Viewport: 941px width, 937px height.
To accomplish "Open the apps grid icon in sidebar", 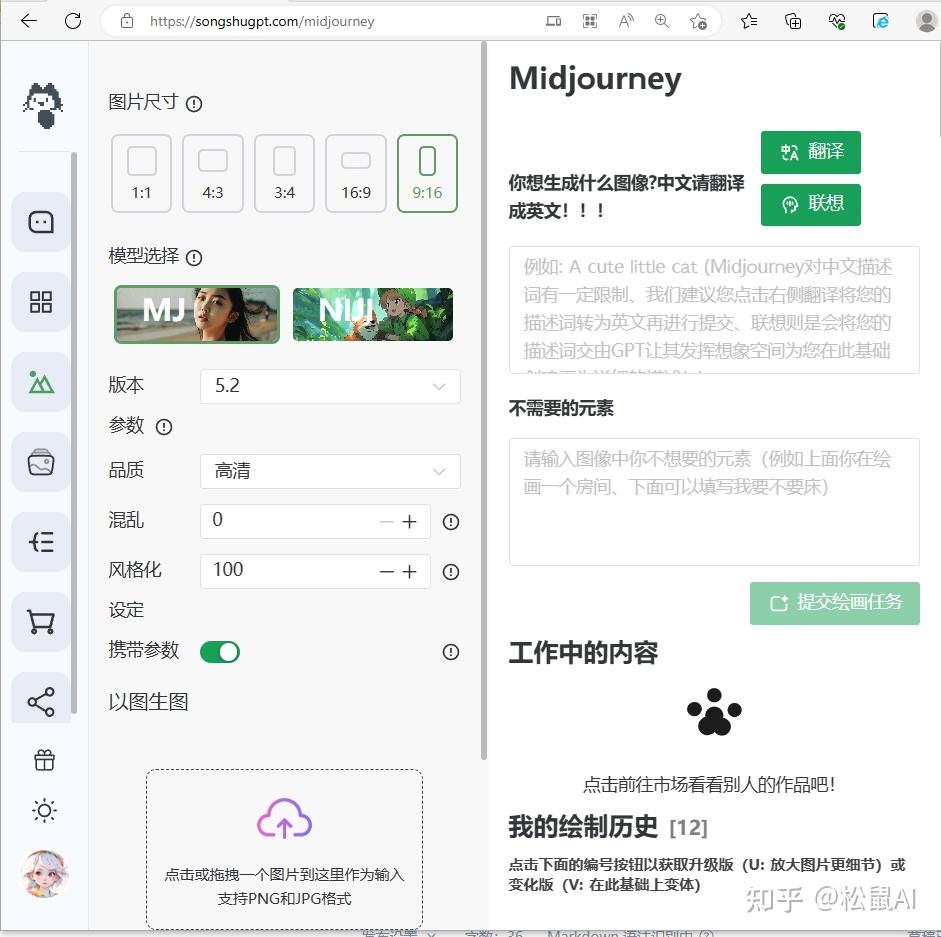I will click(x=40, y=301).
